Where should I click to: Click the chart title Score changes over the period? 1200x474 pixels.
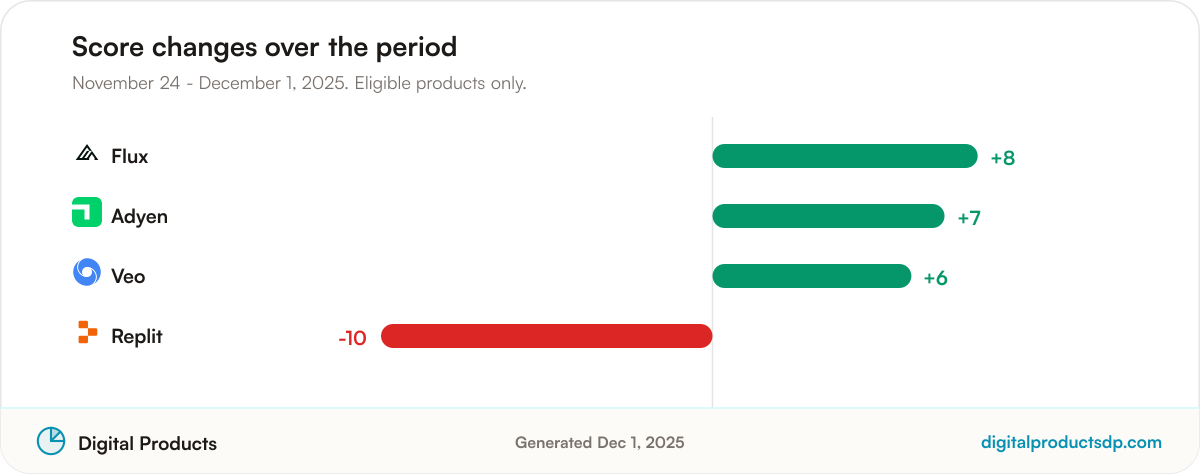(264, 47)
